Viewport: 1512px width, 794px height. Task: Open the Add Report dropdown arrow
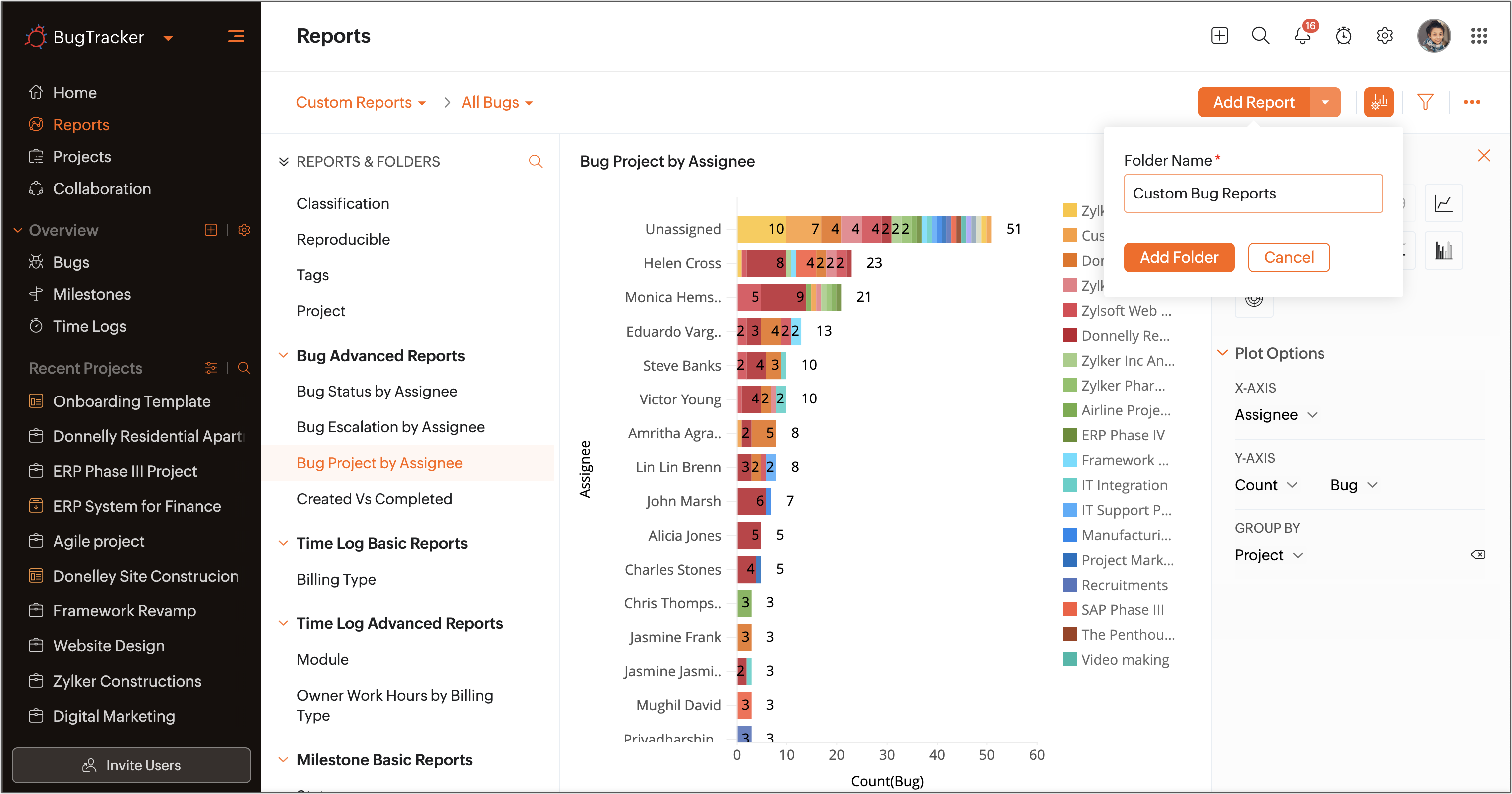(x=1325, y=102)
